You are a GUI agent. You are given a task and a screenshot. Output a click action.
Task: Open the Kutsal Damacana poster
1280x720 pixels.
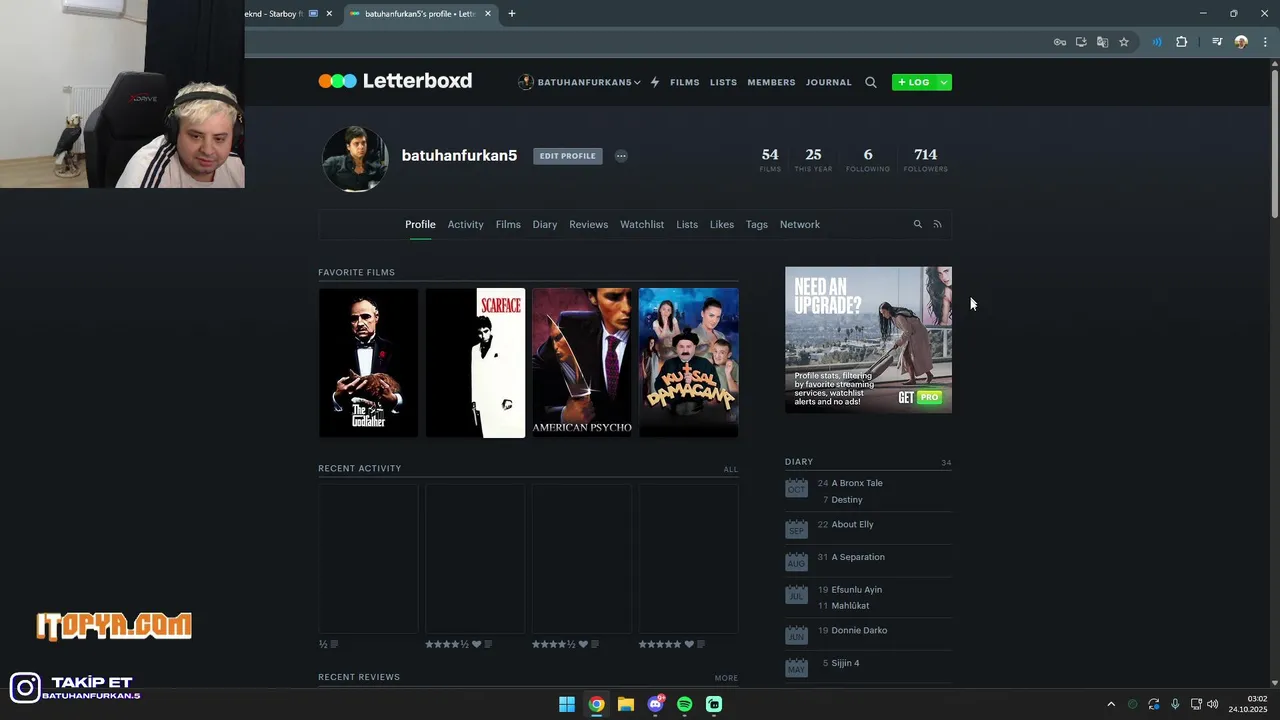(x=689, y=363)
